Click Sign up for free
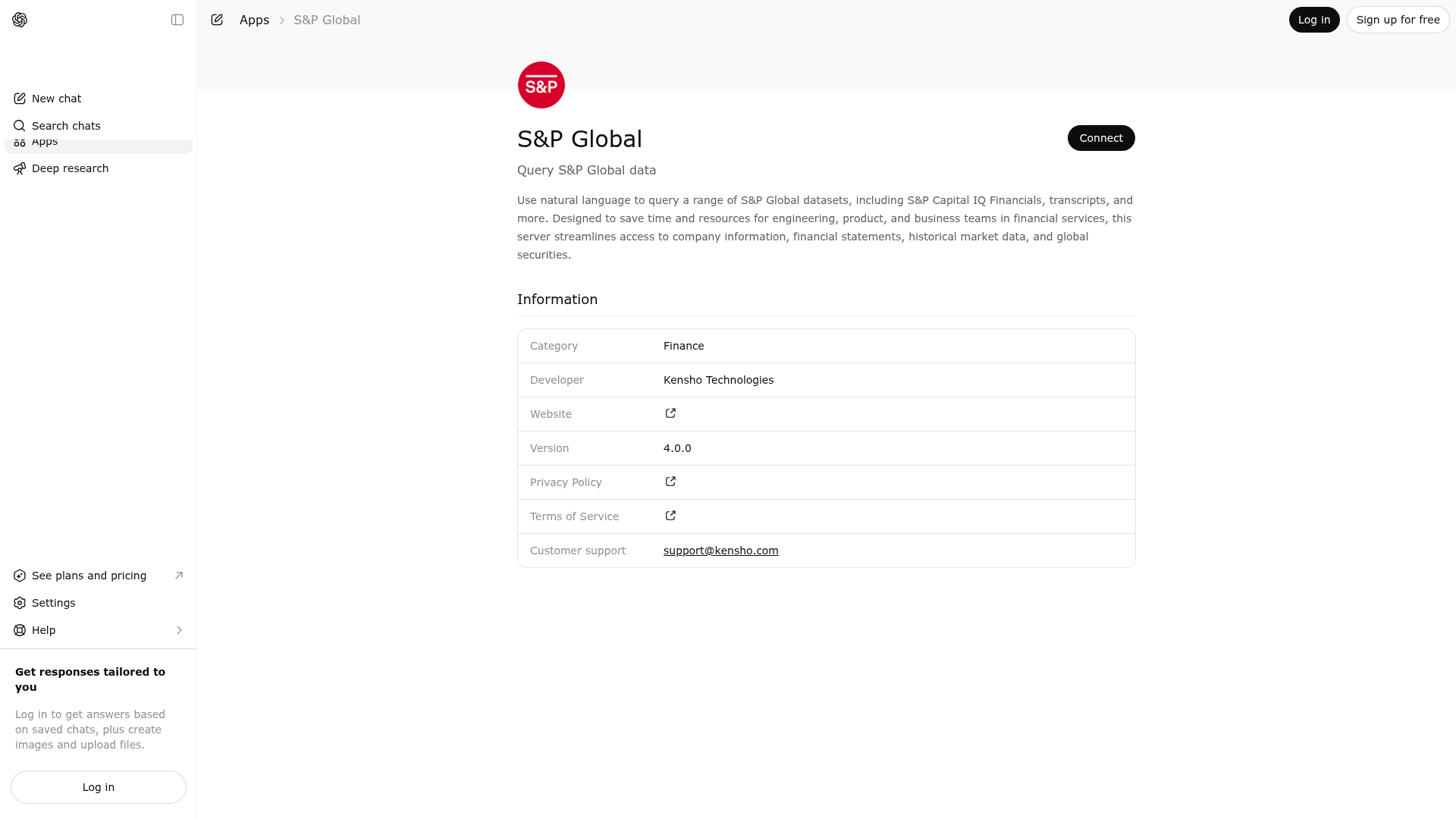Viewport: 1456px width, 819px height. 1398,20
